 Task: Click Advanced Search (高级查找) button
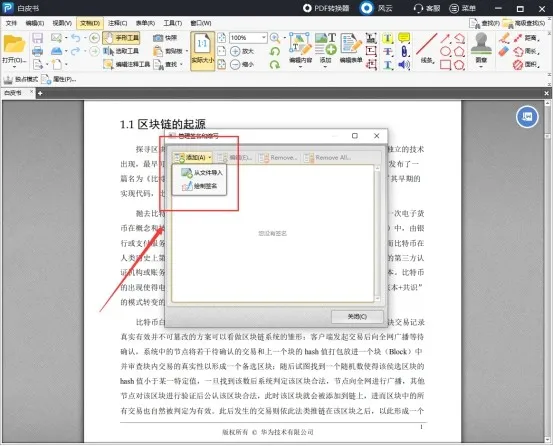[x=524, y=23]
